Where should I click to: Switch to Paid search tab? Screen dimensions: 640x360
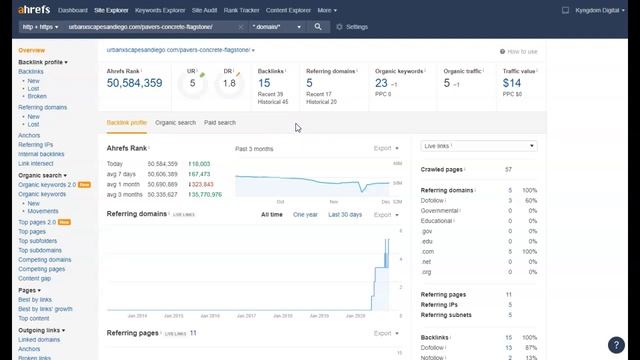220,123
